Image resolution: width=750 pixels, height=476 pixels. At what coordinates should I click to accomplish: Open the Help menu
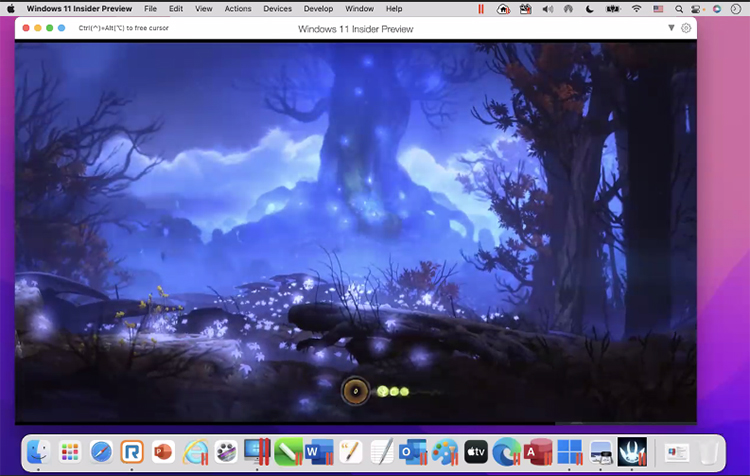click(394, 9)
